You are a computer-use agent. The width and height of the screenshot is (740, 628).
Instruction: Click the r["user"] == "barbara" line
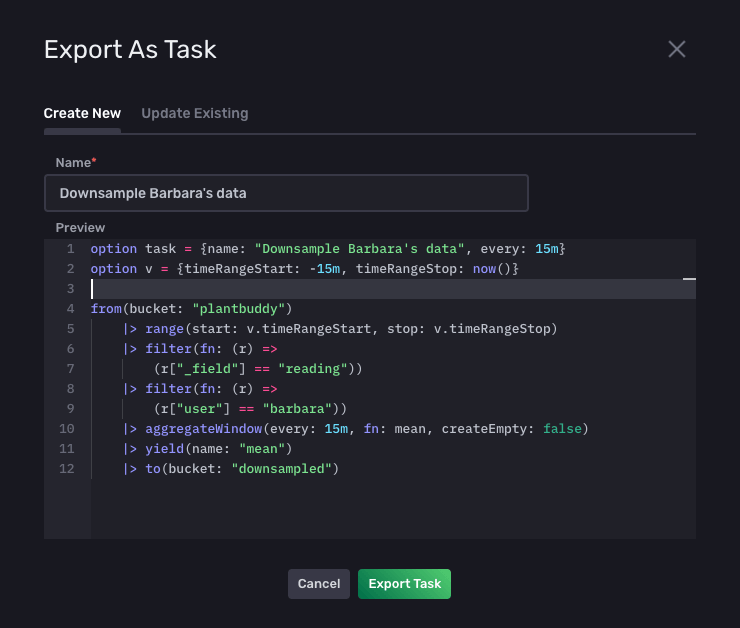pos(250,409)
